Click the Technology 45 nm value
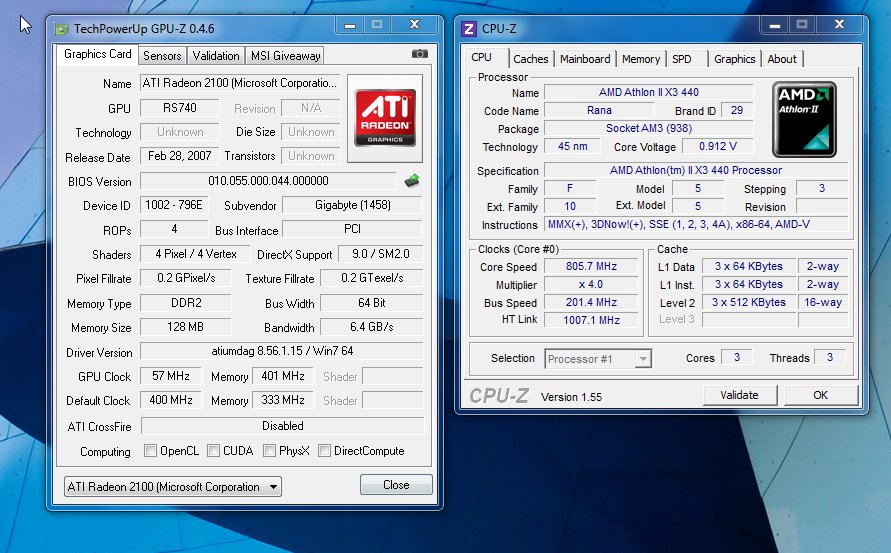 coord(572,146)
